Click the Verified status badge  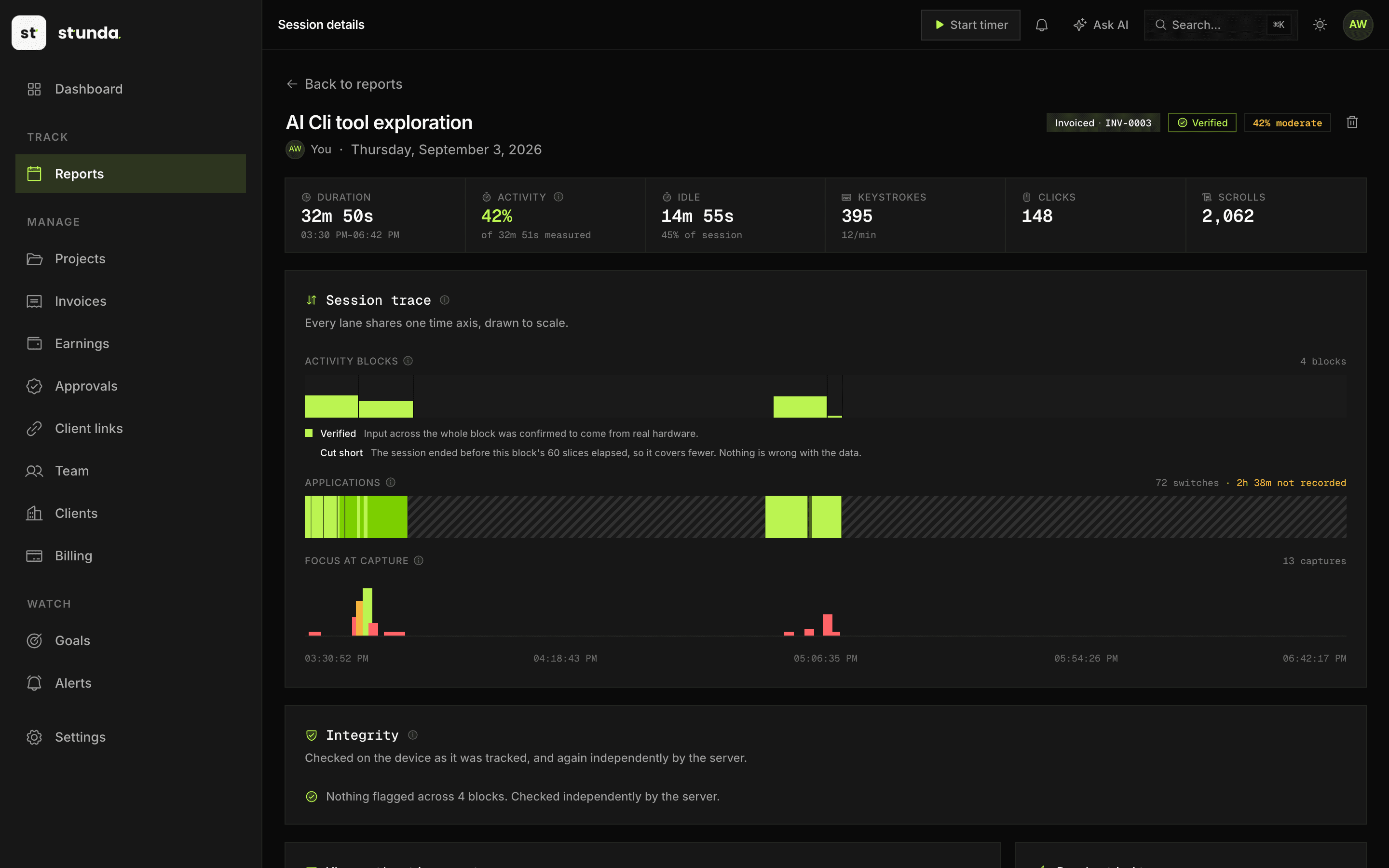point(1202,122)
